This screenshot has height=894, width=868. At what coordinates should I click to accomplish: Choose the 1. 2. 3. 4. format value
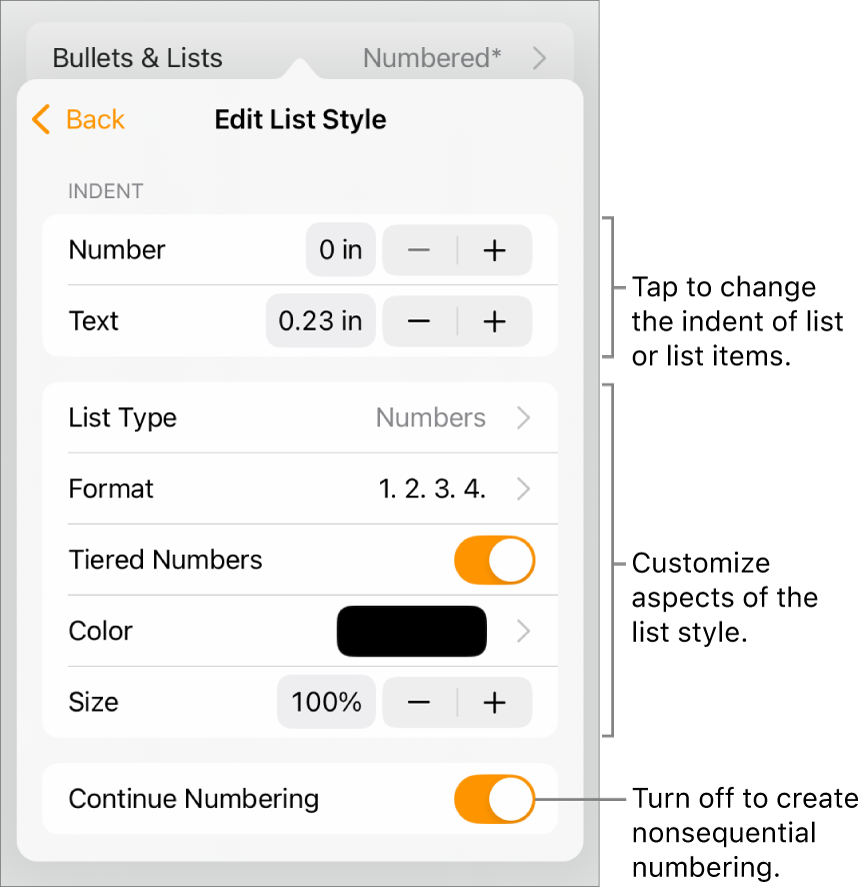[432, 489]
